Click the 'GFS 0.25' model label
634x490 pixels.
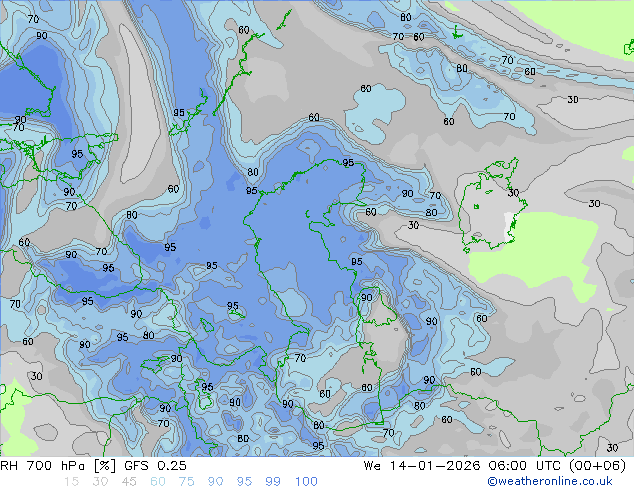(155, 466)
